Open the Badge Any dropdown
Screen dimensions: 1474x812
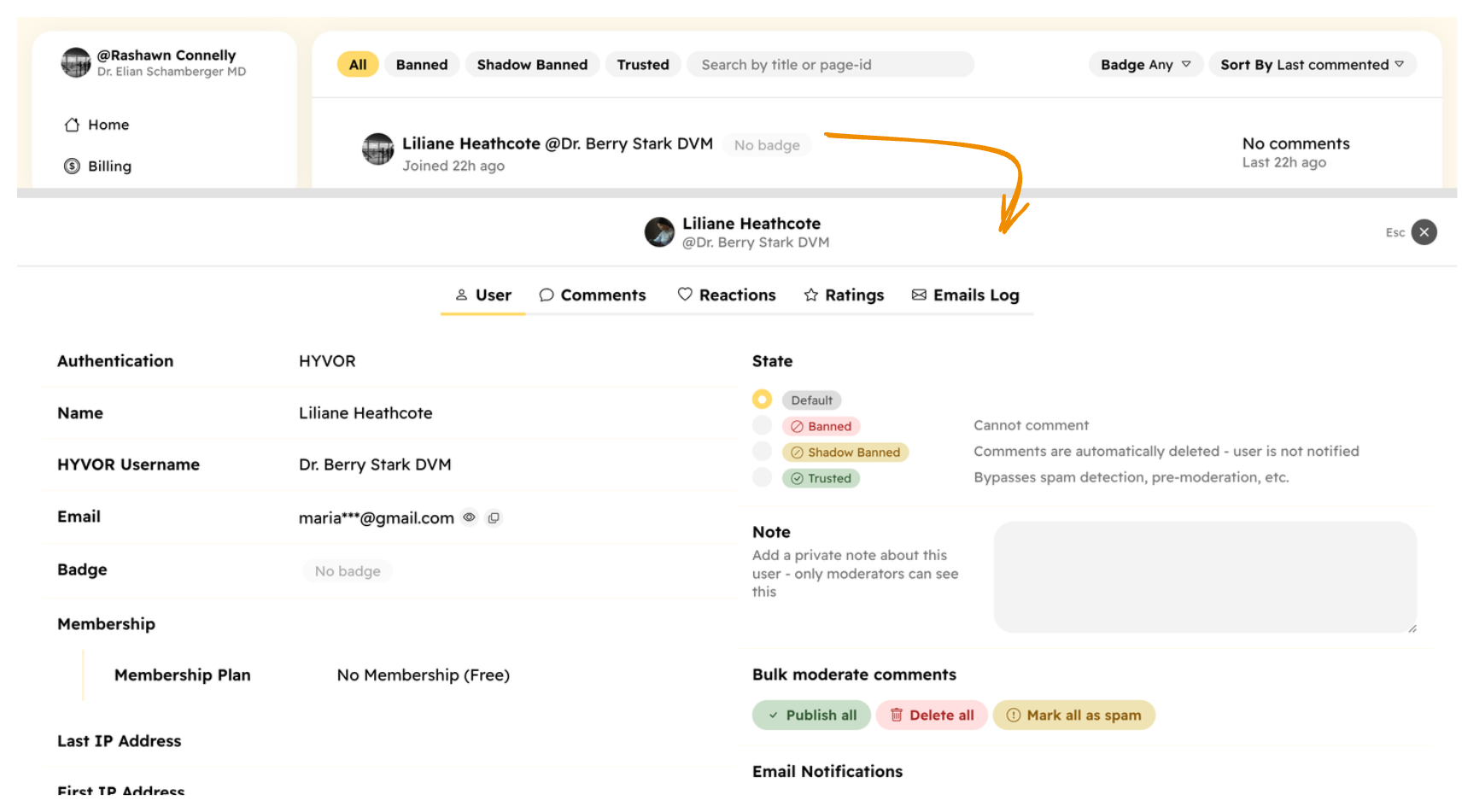click(x=1144, y=65)
